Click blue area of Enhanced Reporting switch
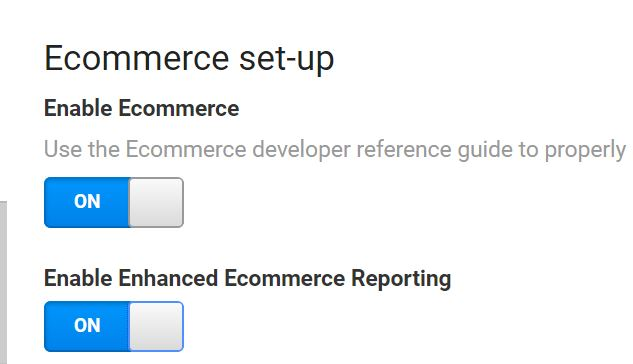The width and height of the screenshot is (633, 364). (86, 326)
